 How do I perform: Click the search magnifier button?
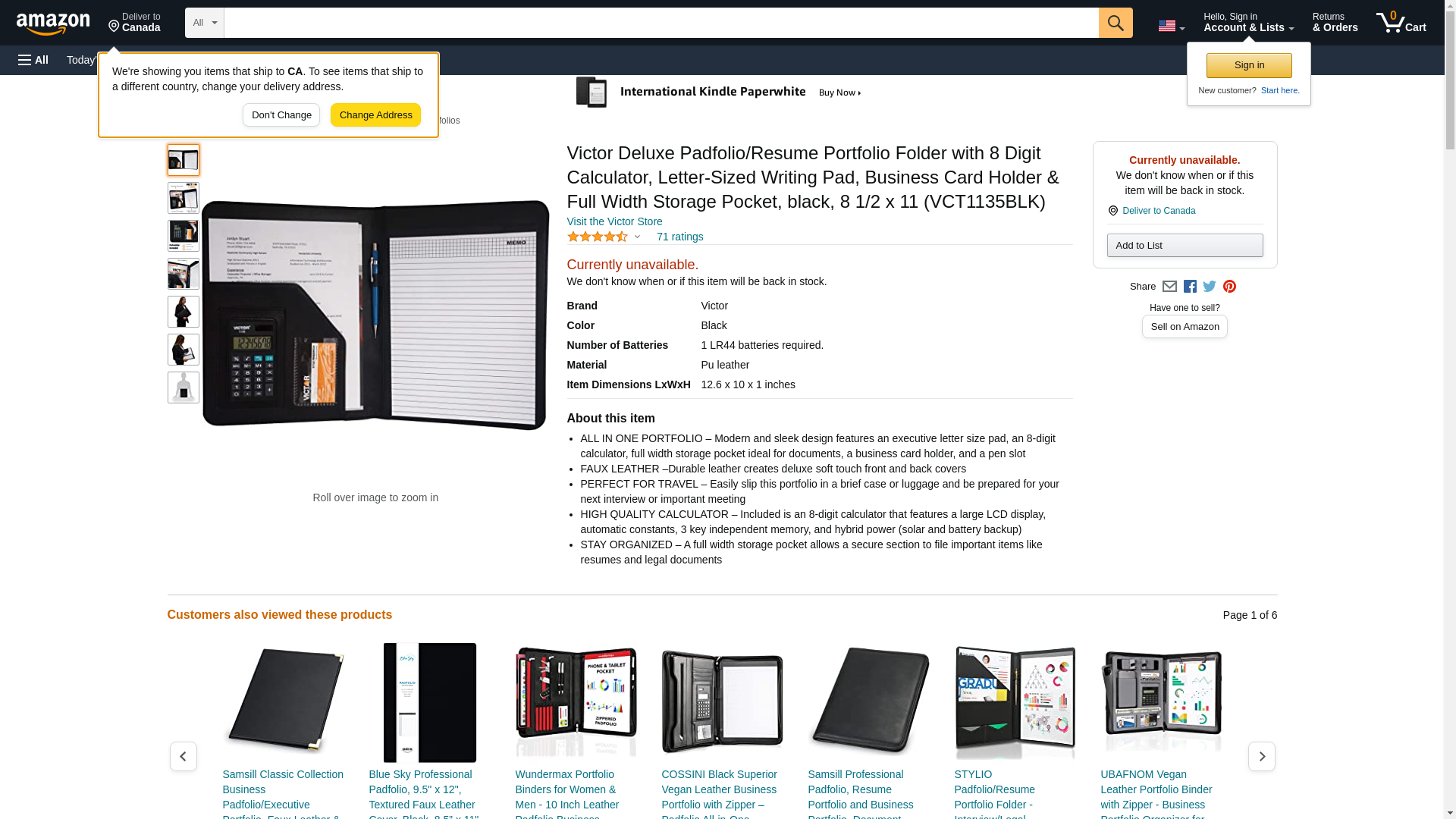coord(1115,23)
